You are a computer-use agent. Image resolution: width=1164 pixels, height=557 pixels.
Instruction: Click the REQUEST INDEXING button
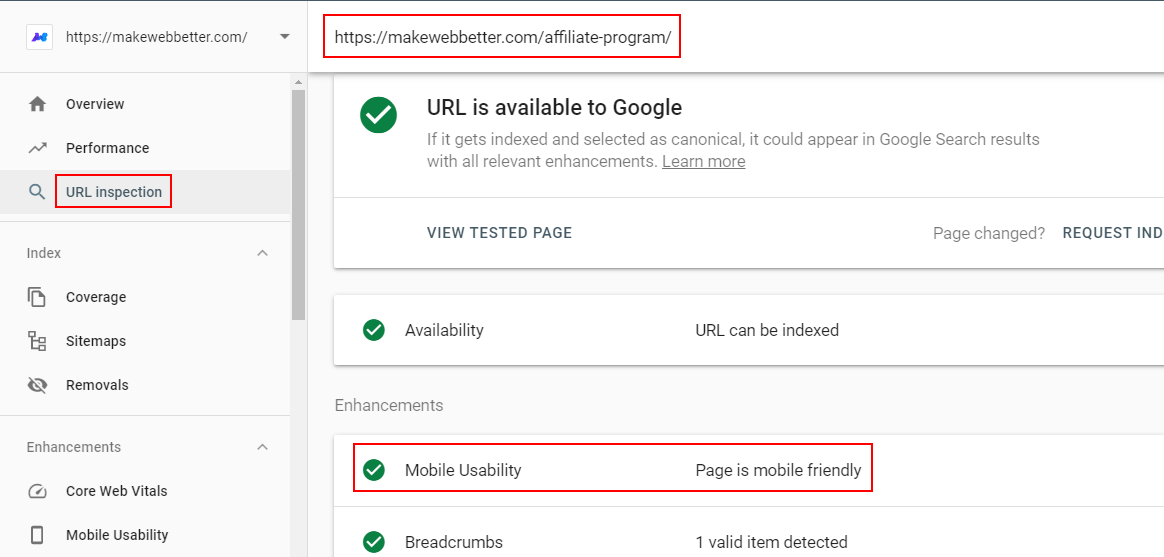click(1113, 232)
